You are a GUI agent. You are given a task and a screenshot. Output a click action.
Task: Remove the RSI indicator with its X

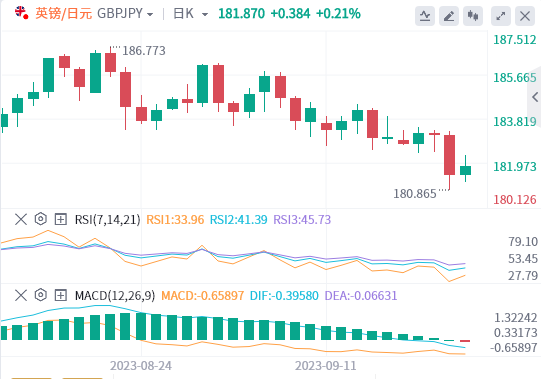pos(21,219)
